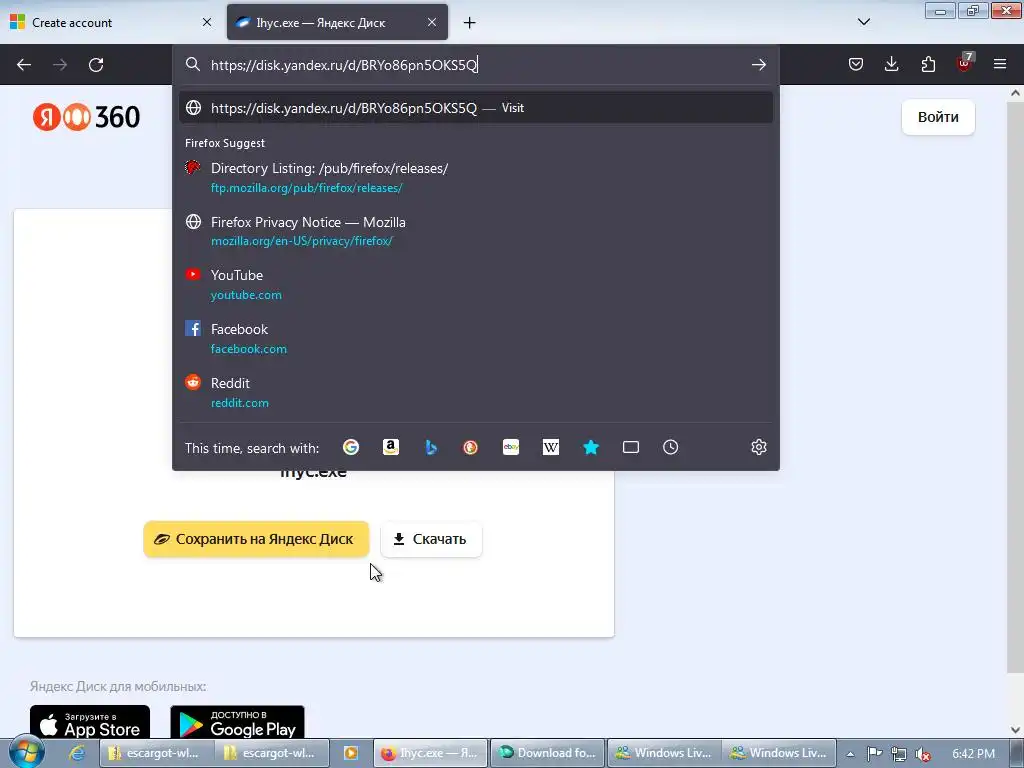Click the 6:42 PM clock
Image resolution: width=1024 pixels, height=768 pixels.
point(974,754)
